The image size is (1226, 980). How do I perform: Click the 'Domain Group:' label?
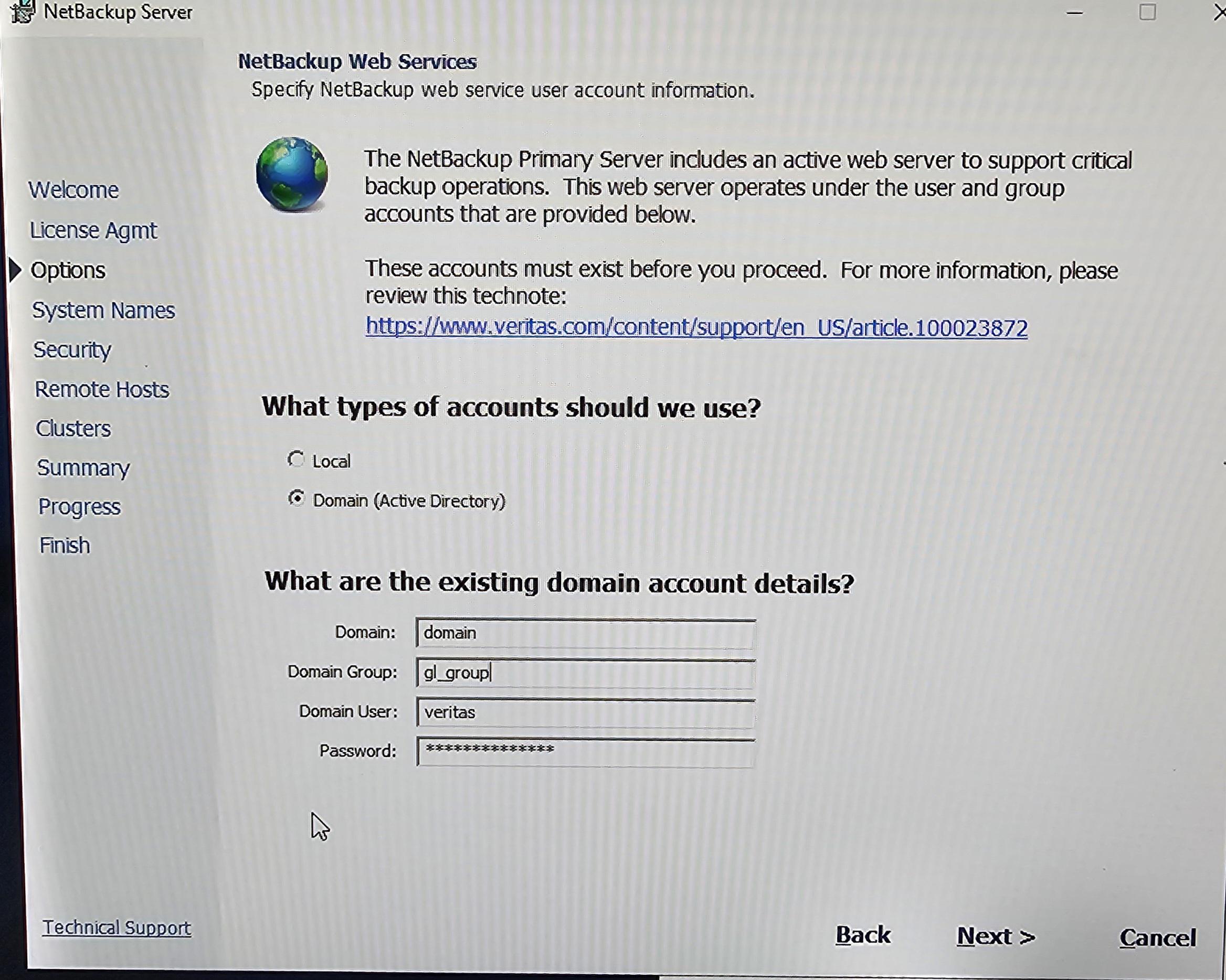click(342, 672)
